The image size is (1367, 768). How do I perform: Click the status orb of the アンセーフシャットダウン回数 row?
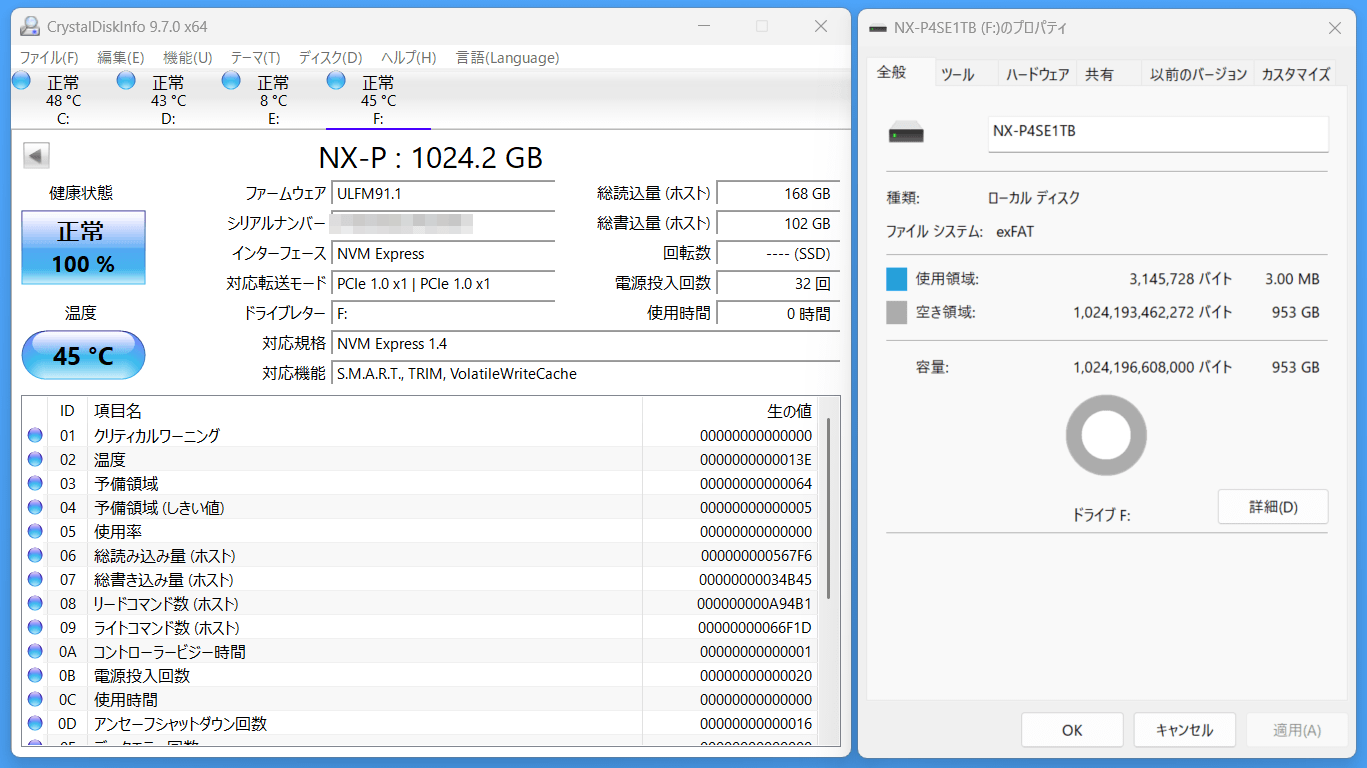point(35,723)
